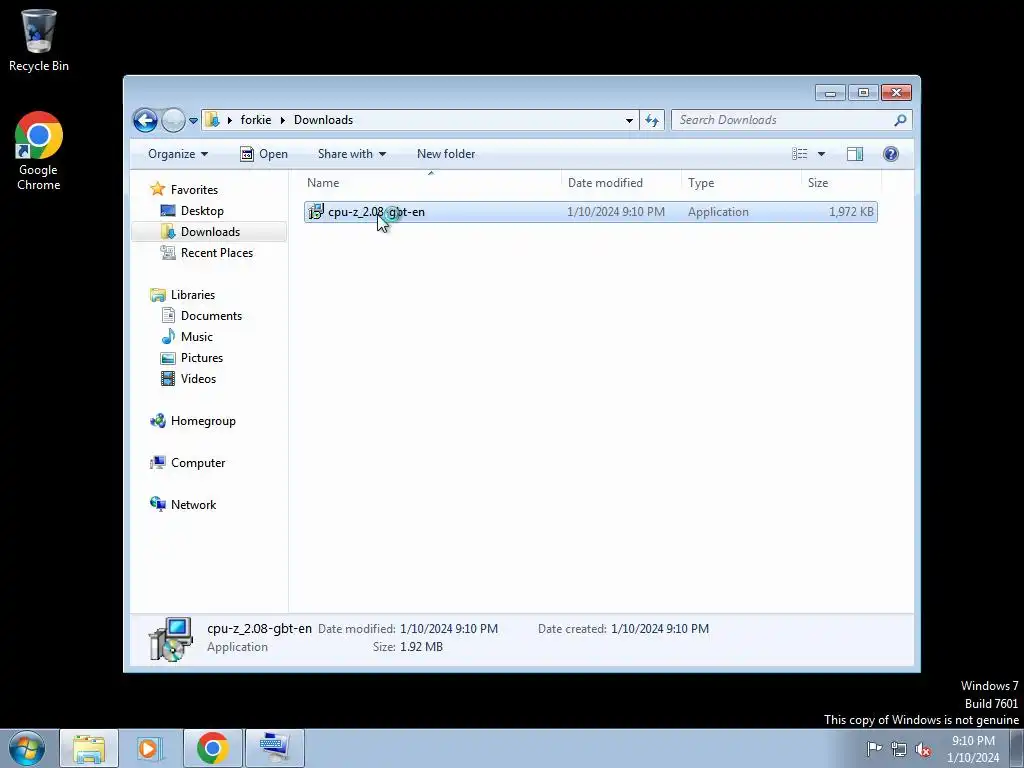Select the Google Chrome desktop shortcut
The image size is (1024, 768).
pos(39,151)
